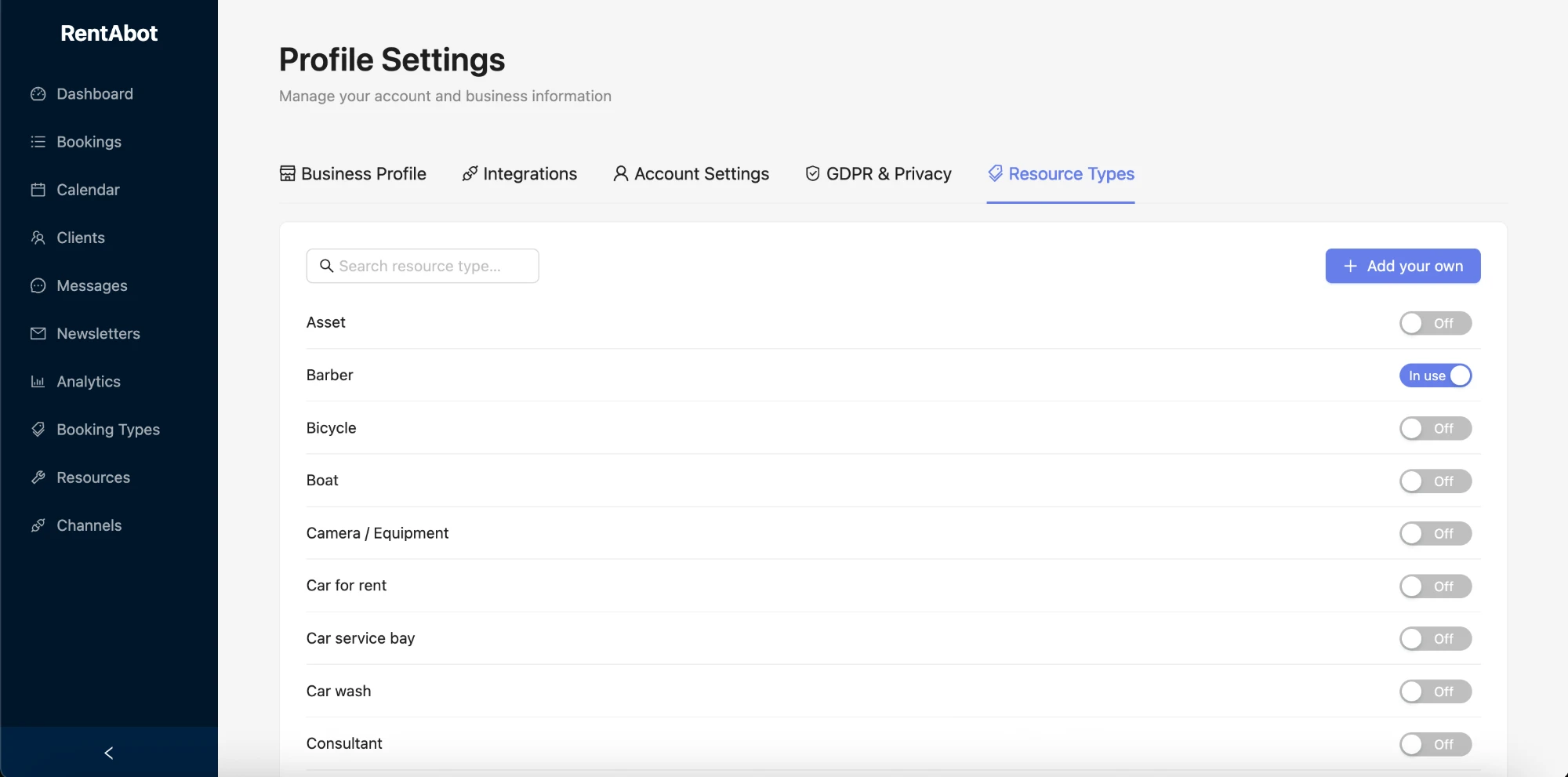
Task: Click the Account Settings user icon
Action: [621, 173]
